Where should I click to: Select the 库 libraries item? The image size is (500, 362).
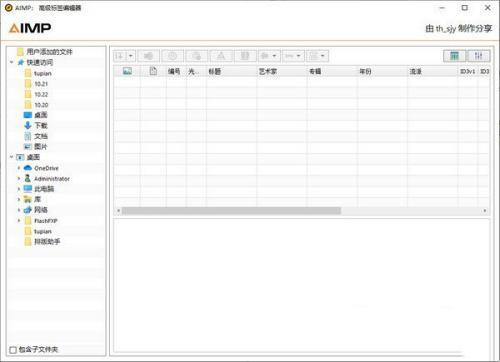(x=37, y=199)
